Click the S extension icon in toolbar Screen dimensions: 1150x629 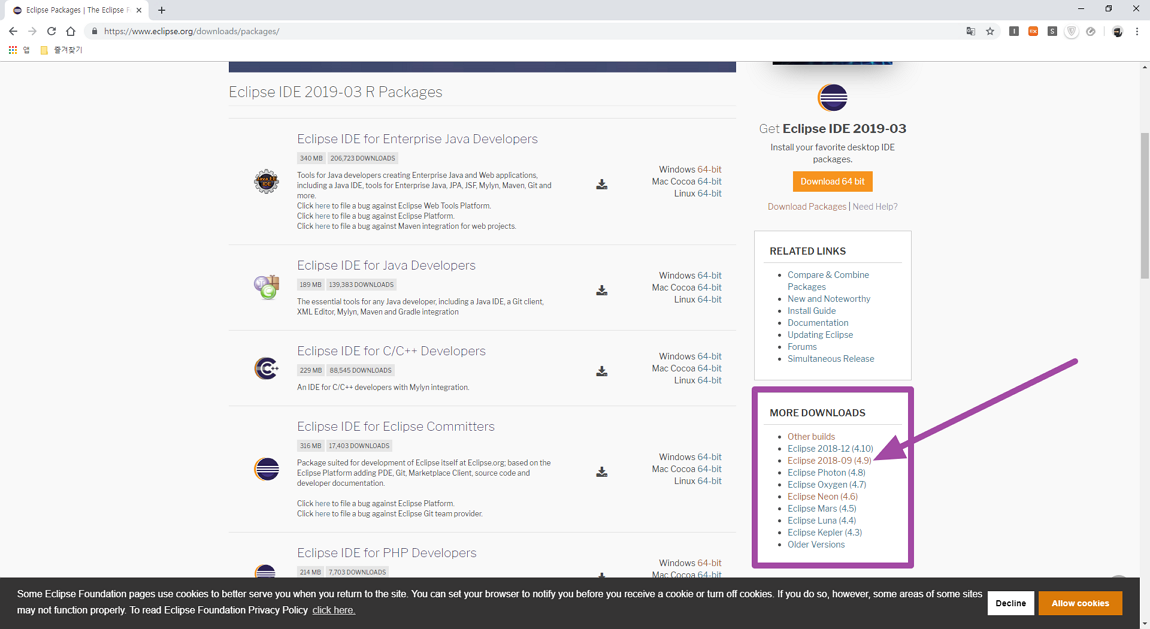coord(1052,32)
